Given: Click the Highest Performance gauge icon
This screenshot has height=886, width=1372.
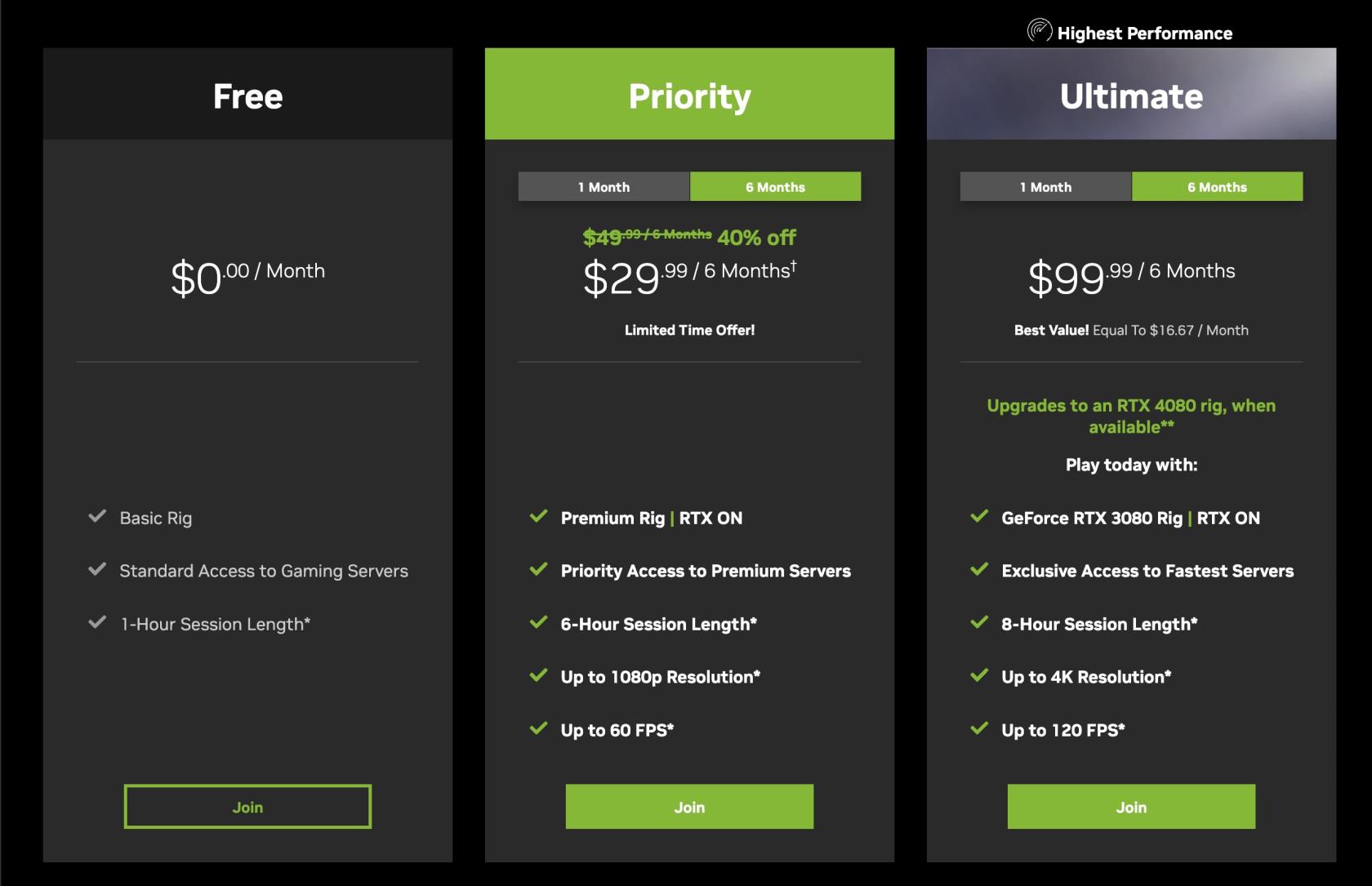Looking at the screenshot, I should point(1040,31).
